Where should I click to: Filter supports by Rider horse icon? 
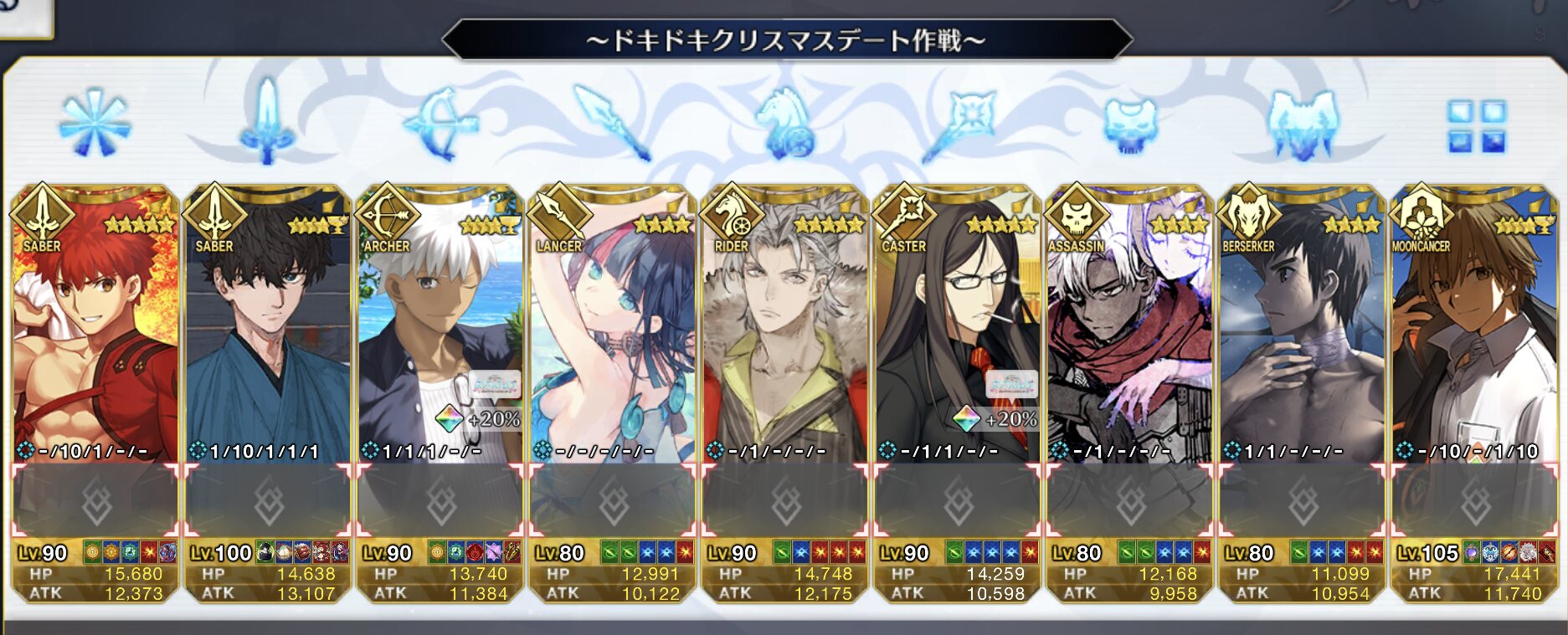tap(785, 124)
